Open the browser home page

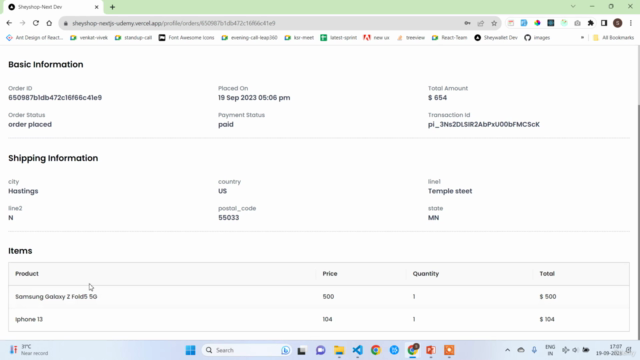(49, 23)
